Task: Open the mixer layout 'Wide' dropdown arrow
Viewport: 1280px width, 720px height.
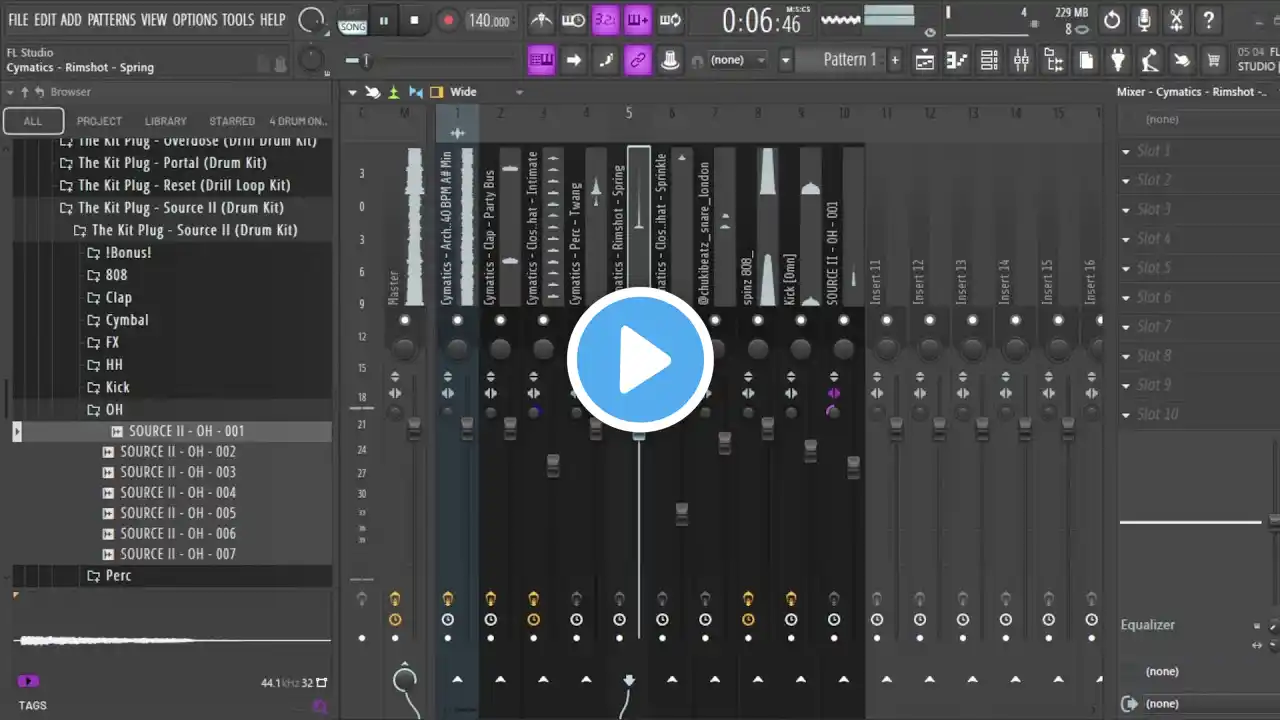Action: [x=518, y=92]
